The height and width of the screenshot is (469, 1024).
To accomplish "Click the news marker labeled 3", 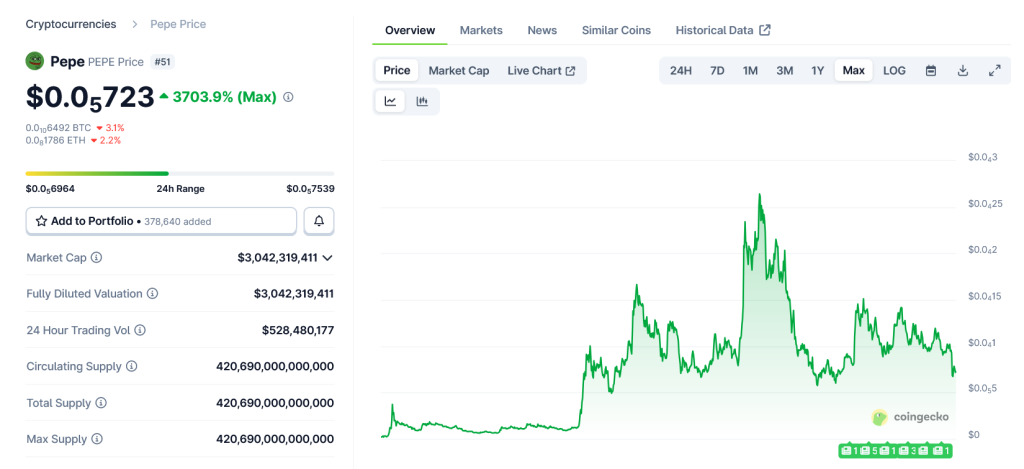I will tap(908, 450).
